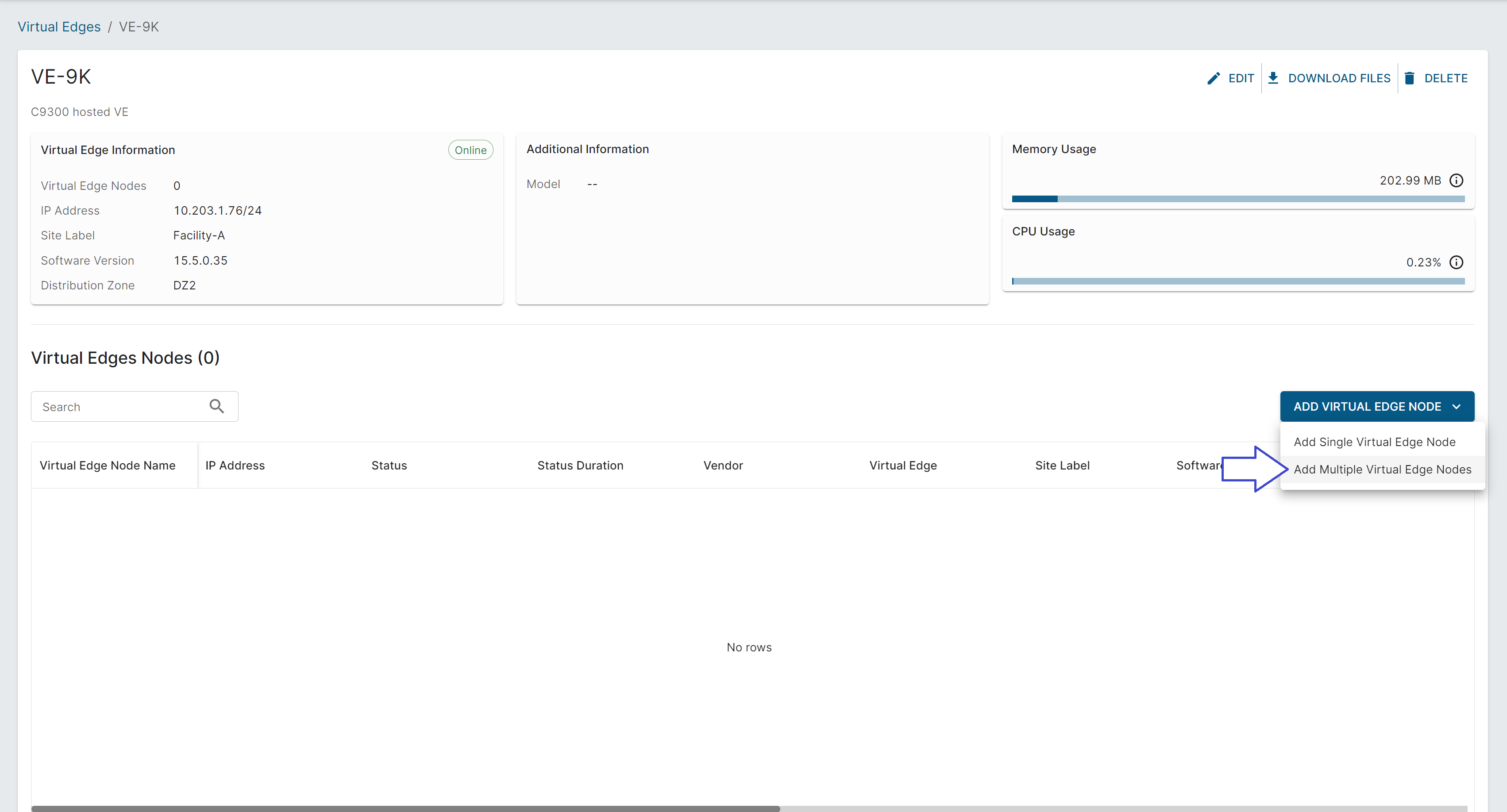
Task: Click the Memory Usage info icon
Action: pos(1456,181)
